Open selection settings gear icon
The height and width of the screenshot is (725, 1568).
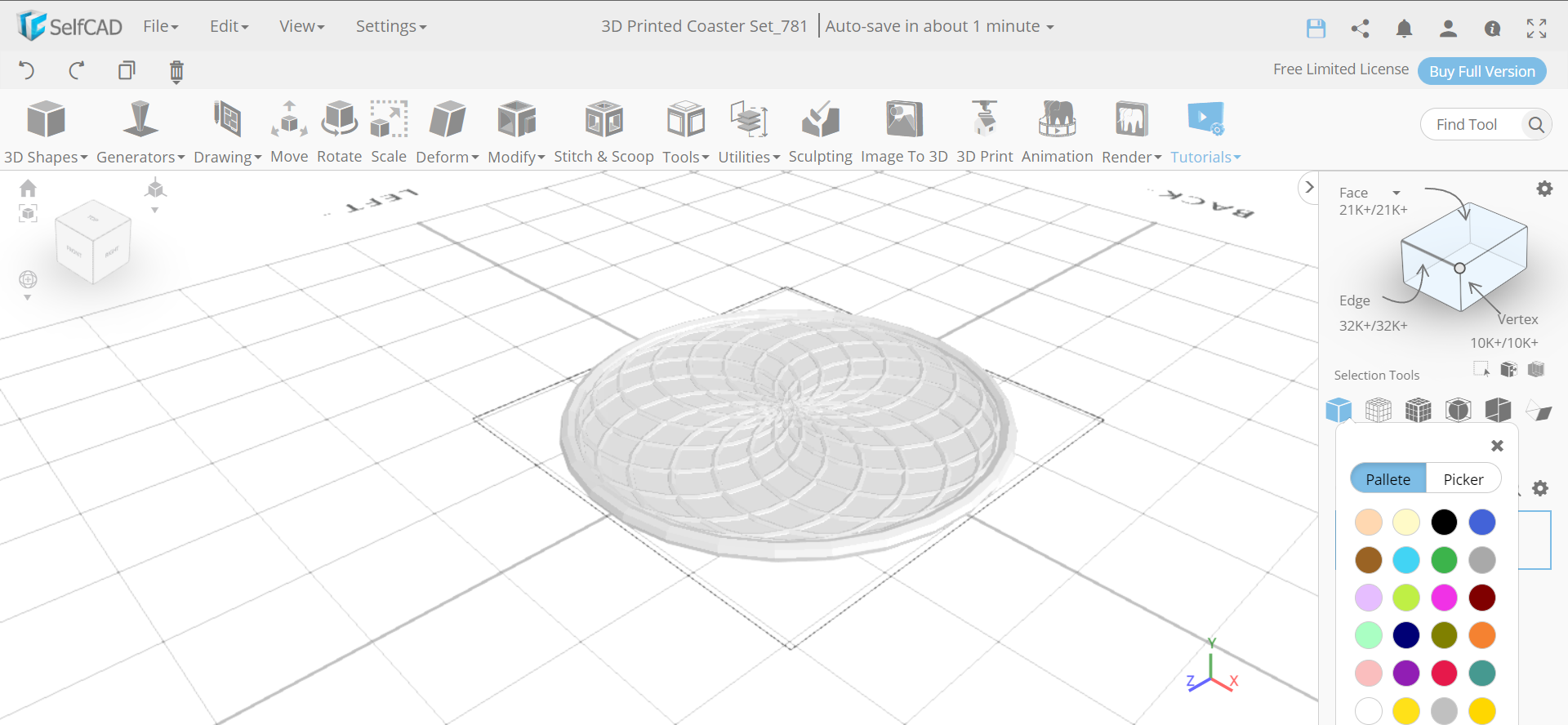[x=1544, y=189]
